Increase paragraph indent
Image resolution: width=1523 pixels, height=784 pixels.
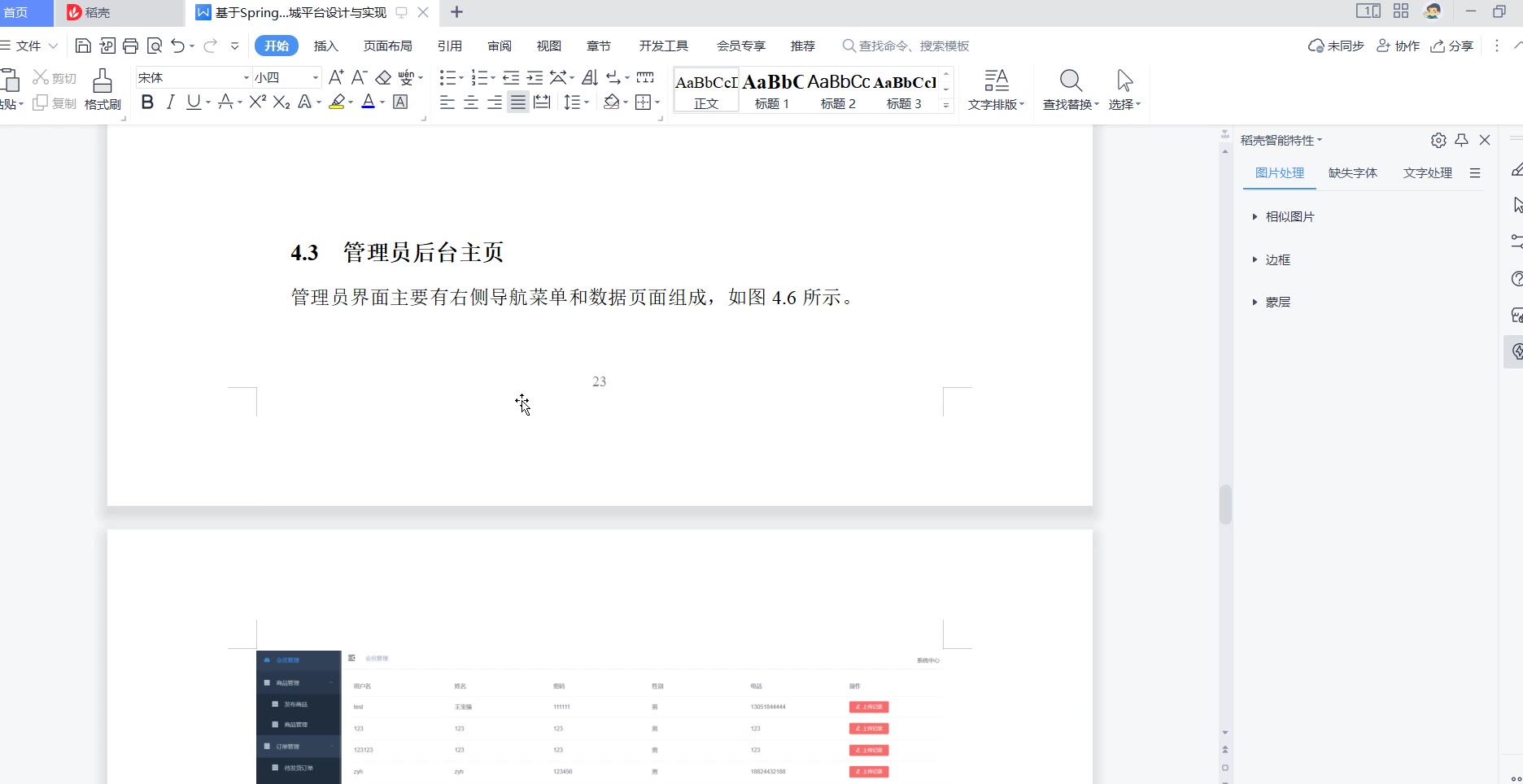point(535,77)
